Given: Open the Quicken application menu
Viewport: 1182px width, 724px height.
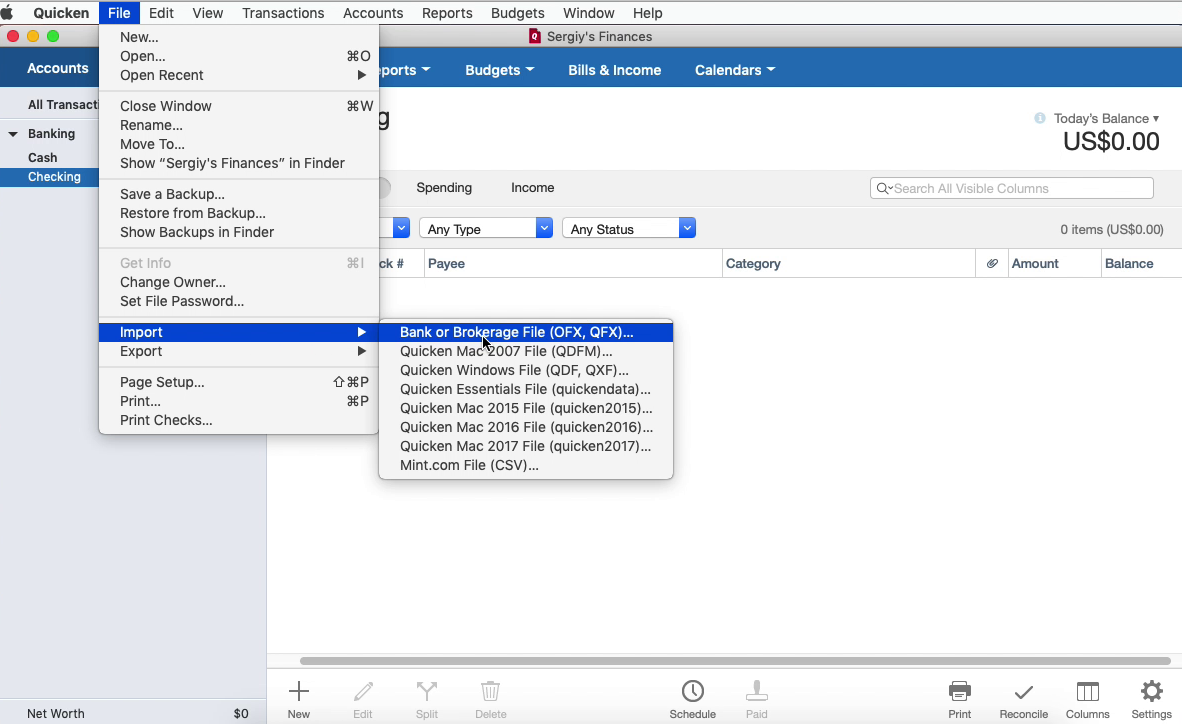Looking at the screenshot, I should [61, 13].
